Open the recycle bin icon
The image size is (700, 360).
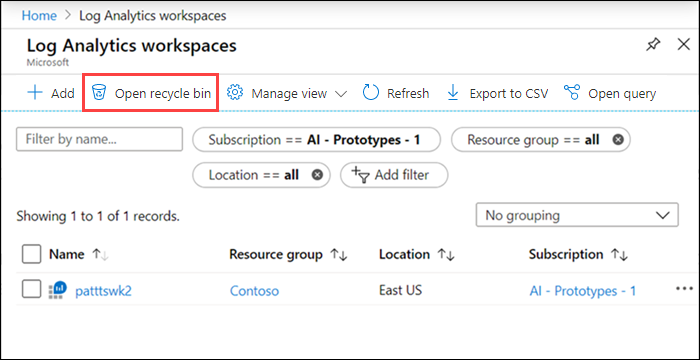click(99, 93)
